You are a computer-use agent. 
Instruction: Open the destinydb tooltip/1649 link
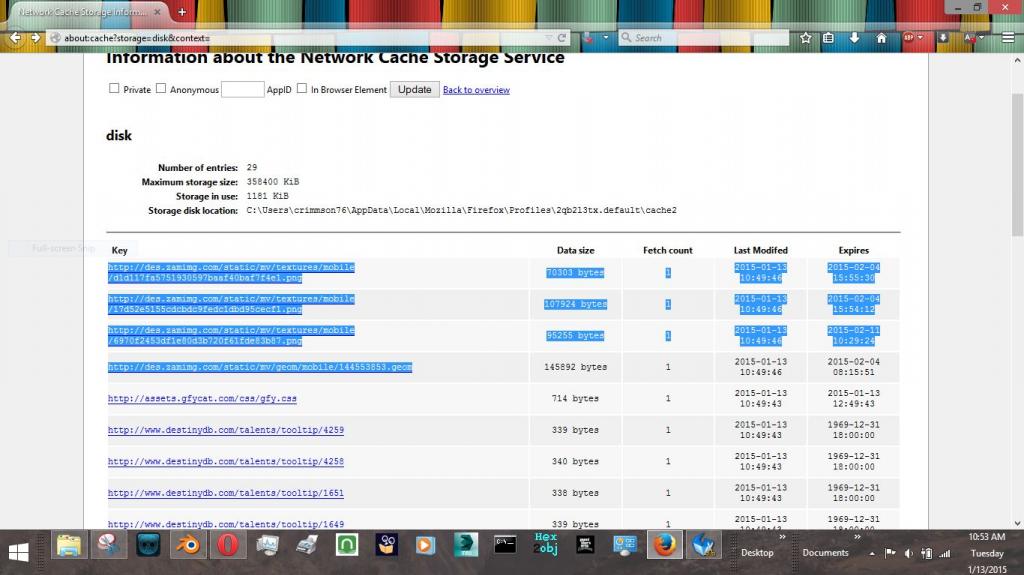pos(226,524)
